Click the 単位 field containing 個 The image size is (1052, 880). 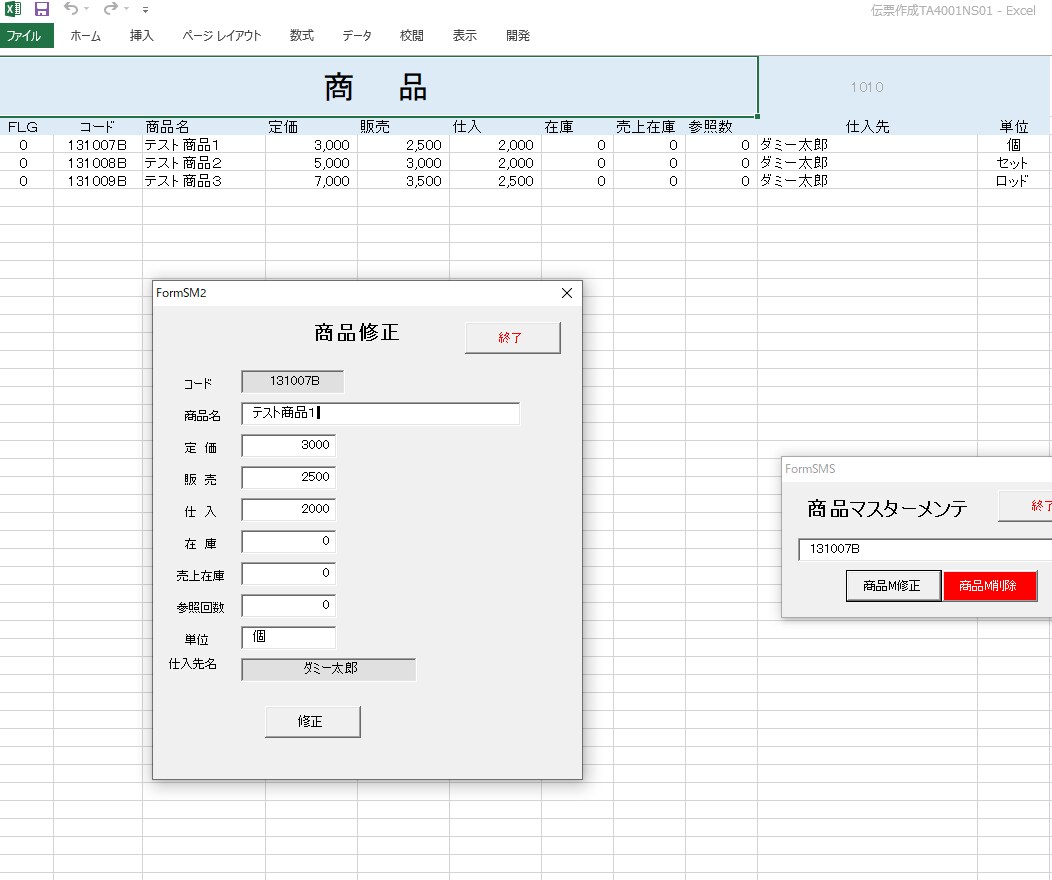pos(288,638)
